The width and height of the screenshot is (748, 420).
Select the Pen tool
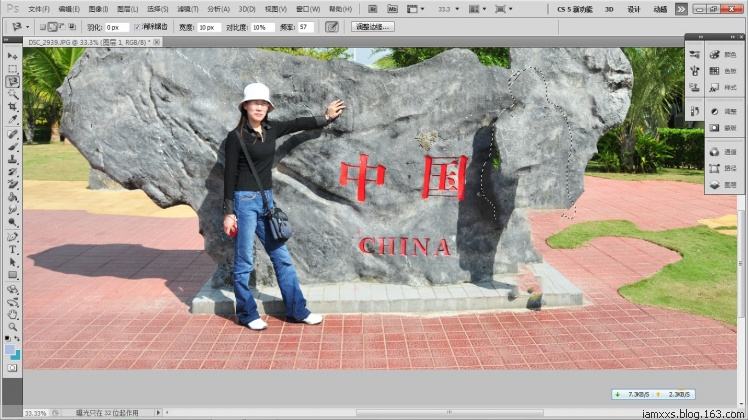click(12, 237)
